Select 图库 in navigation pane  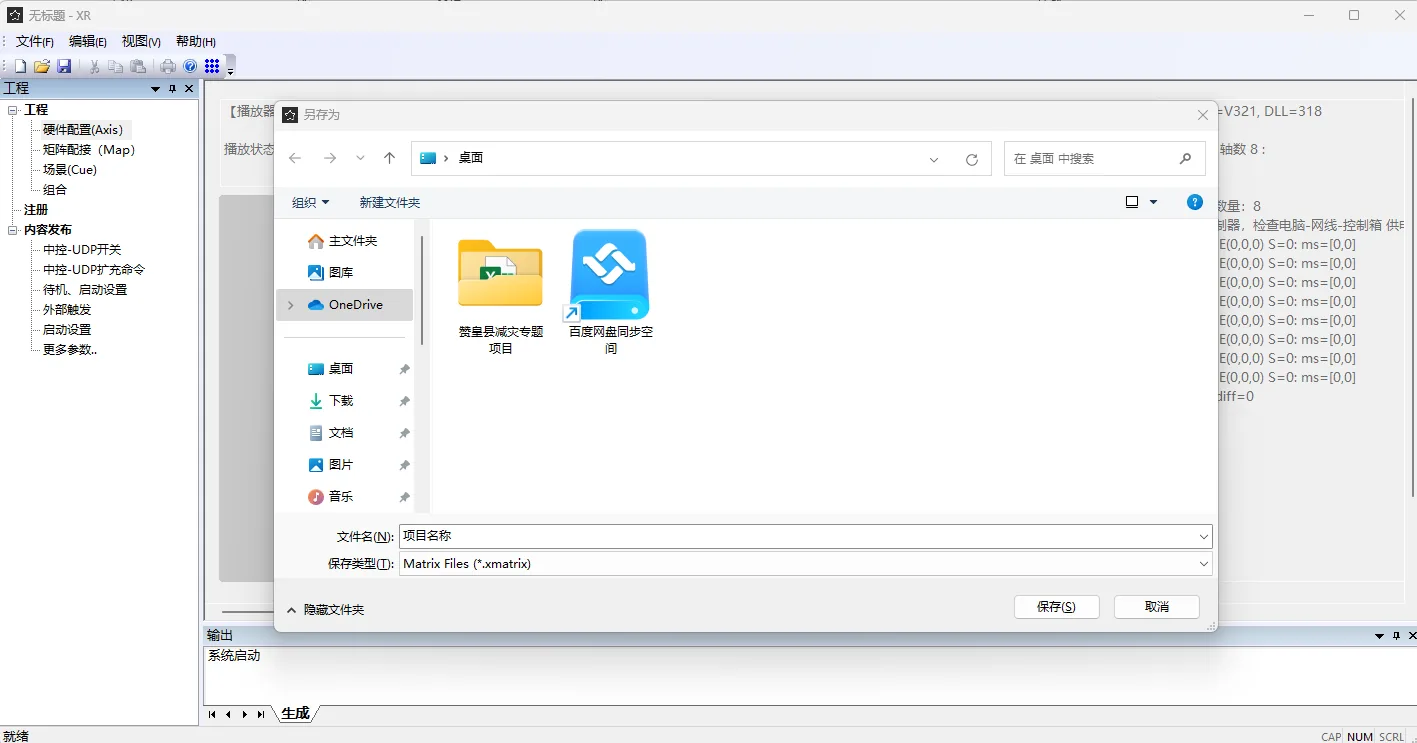tap(331, 272)
